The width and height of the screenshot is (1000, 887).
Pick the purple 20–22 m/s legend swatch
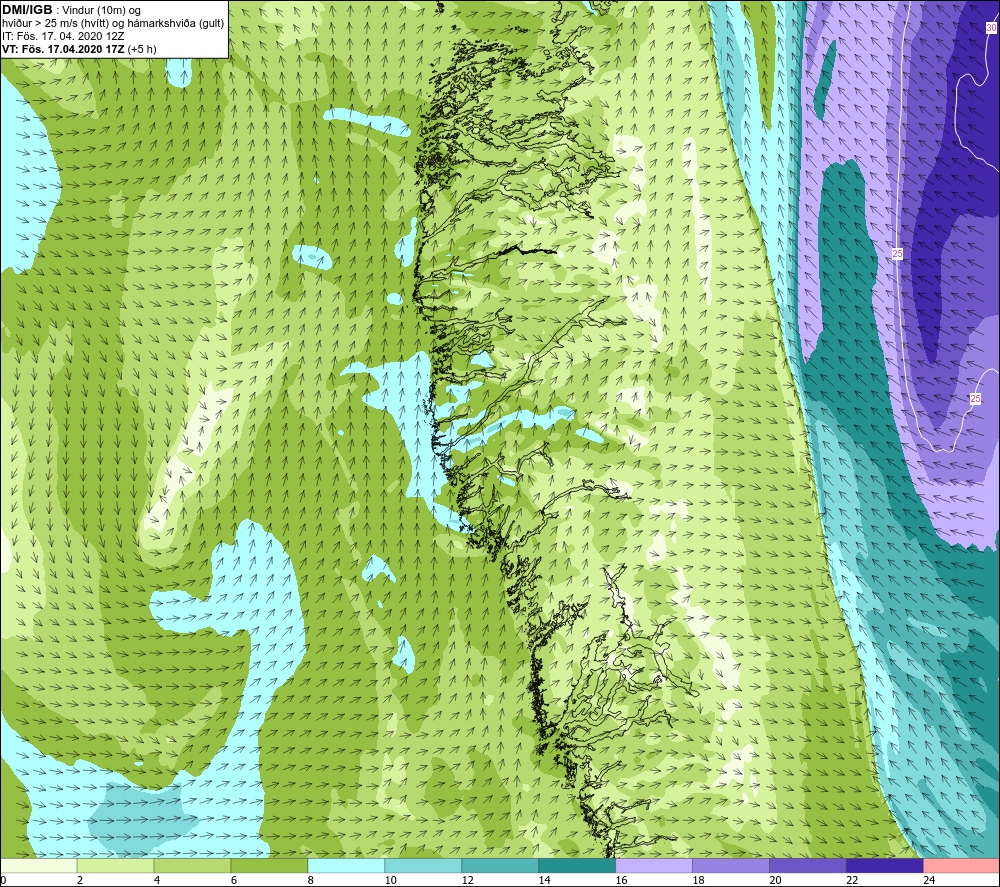[807, 865]
